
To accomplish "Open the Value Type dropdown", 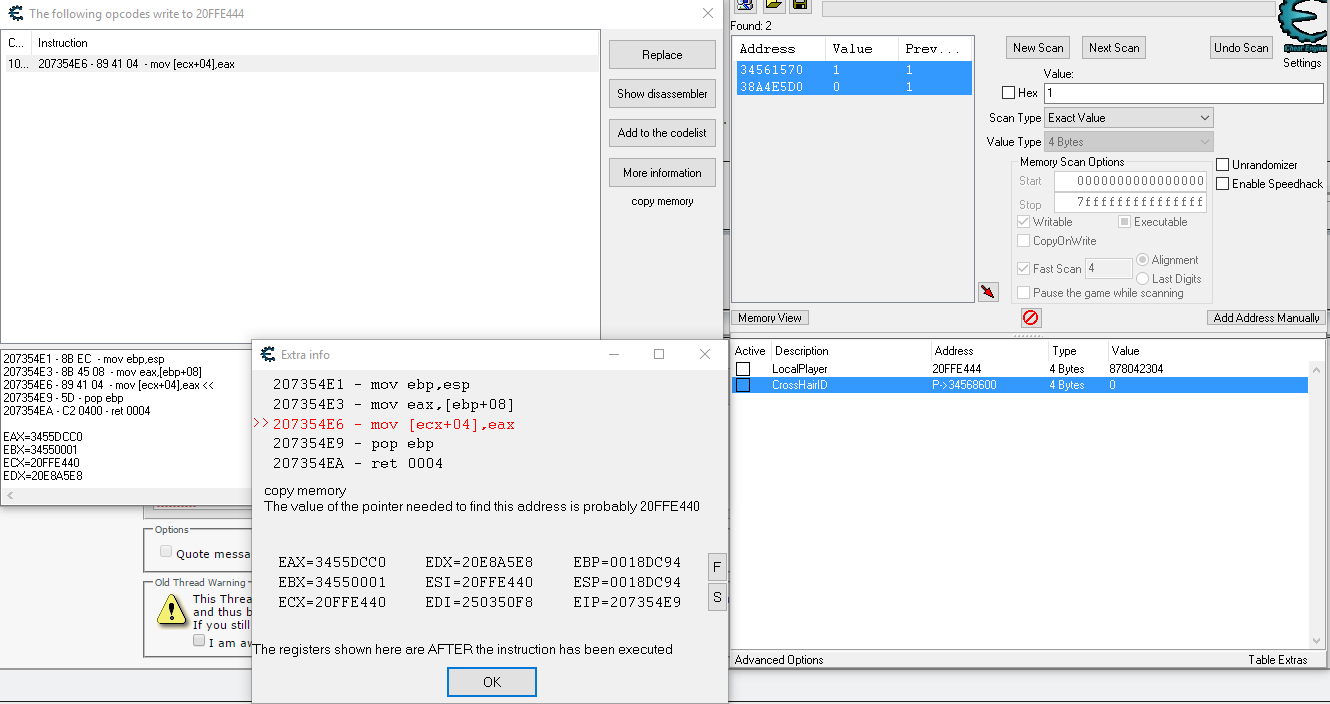I will click(1128, 141).
